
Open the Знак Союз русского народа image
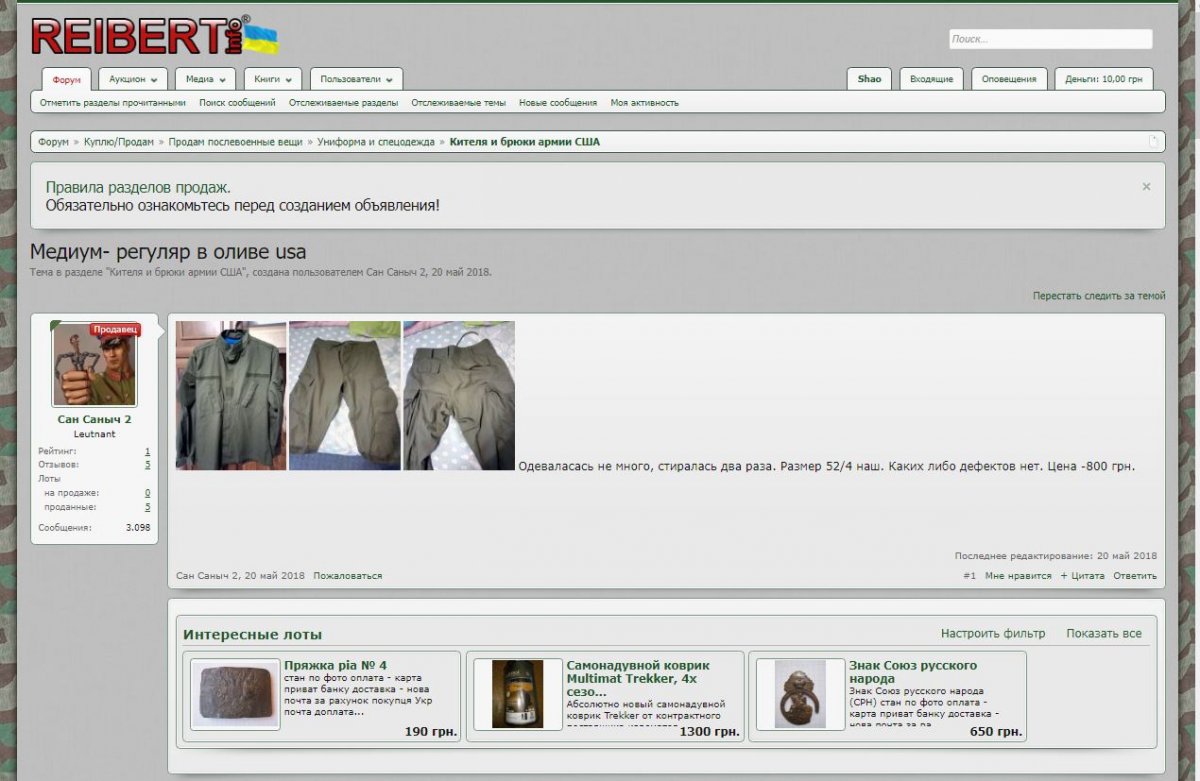[x=800, y=694]
